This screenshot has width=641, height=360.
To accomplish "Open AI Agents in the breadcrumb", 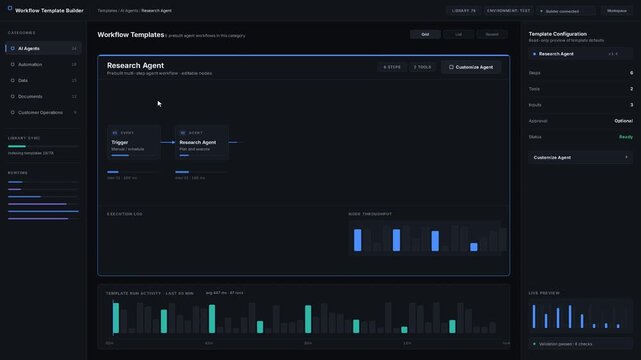I will 129,11.
